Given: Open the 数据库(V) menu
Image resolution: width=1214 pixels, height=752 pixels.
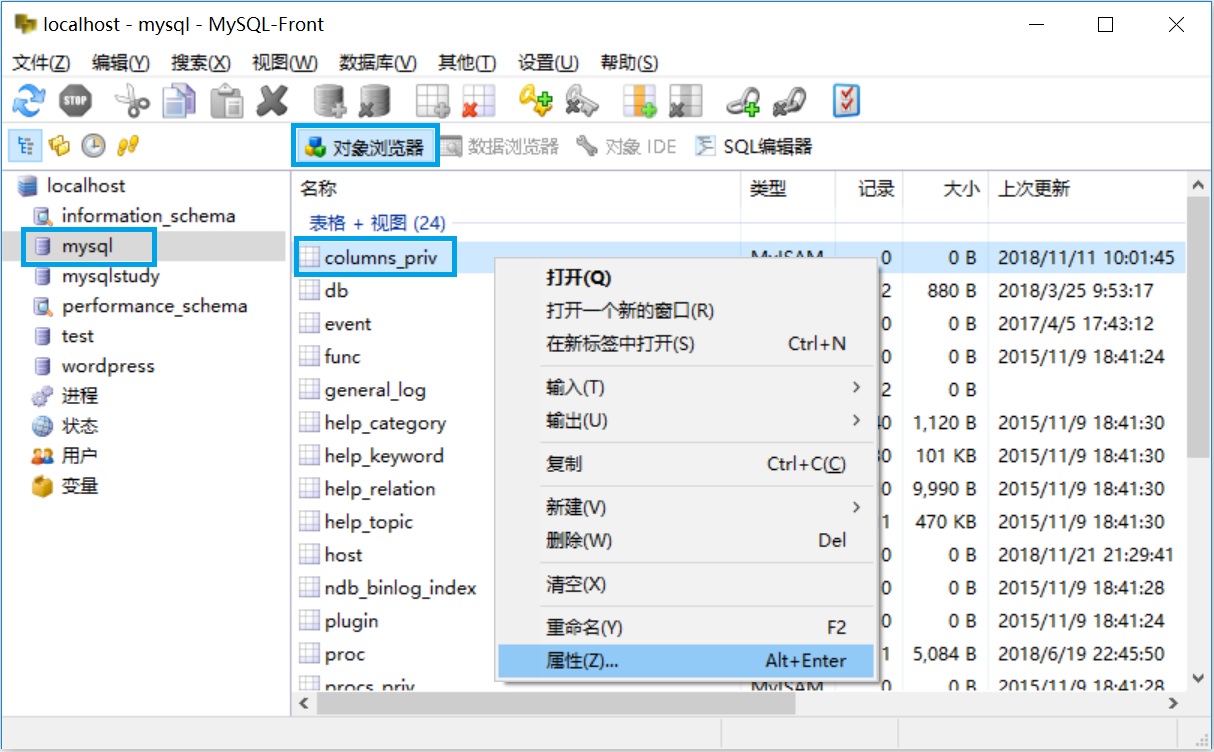Looking at the screenshot, I should tap(378, 63).
